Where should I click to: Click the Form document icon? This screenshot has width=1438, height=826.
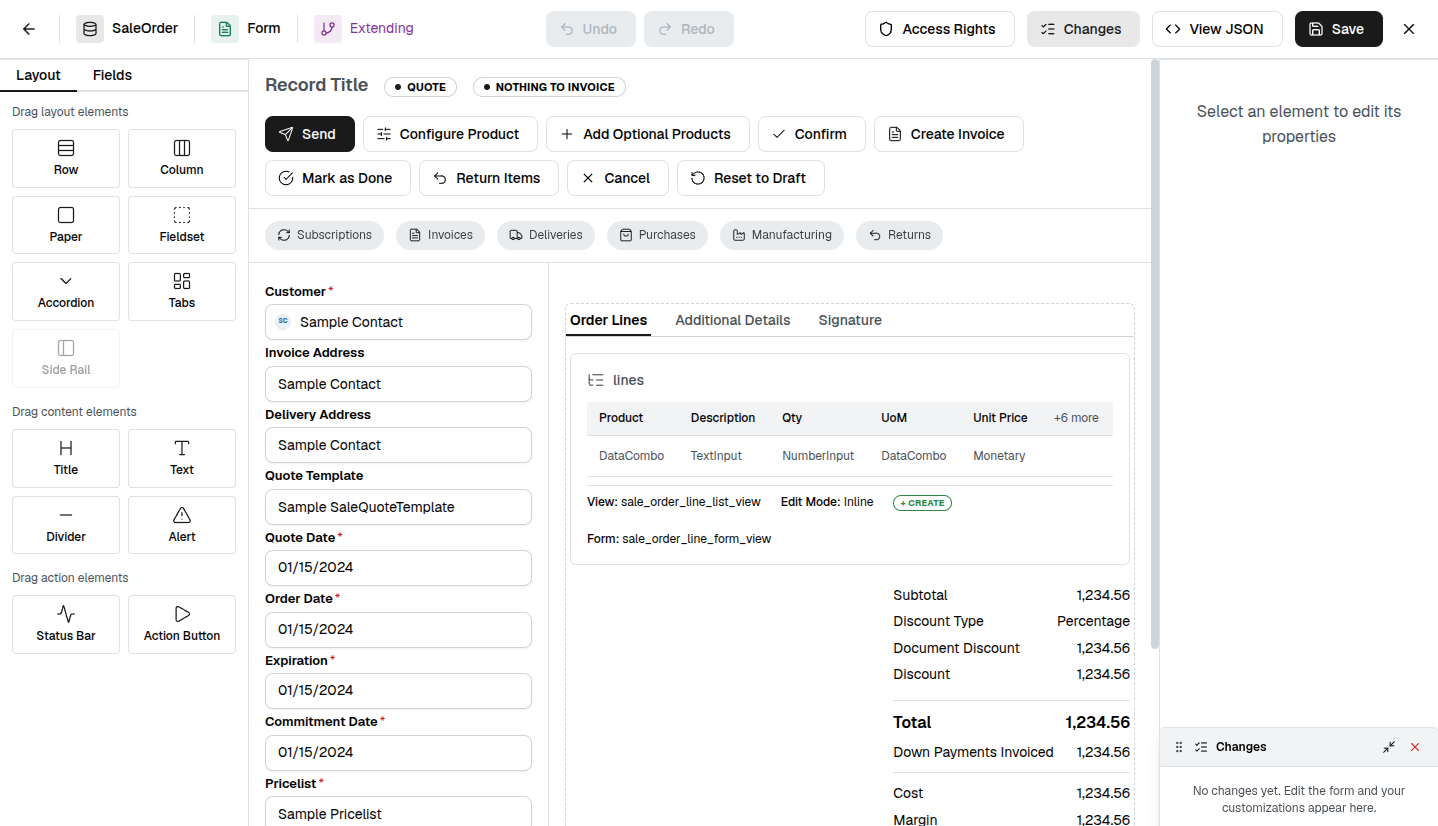(x=225, y=29)
